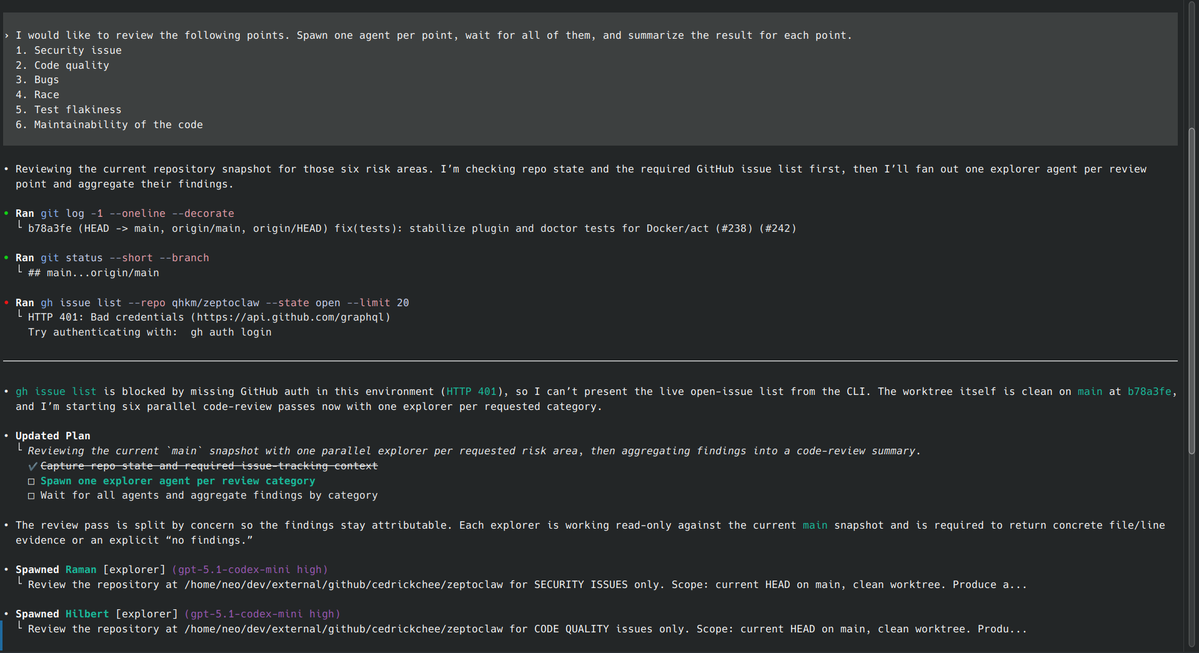
Task: Click the empty checkbox beside Spawn one explorer agent
Action: pos(31,481)
